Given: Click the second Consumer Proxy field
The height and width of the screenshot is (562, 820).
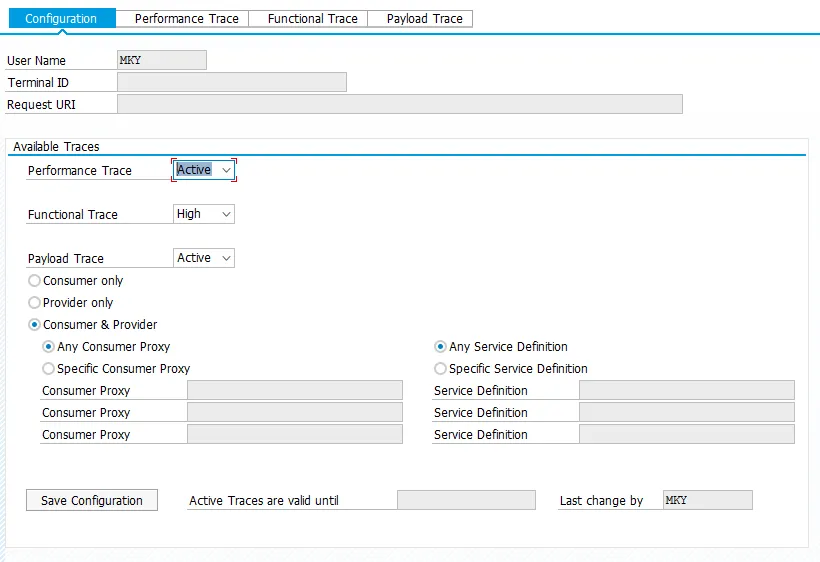Looking at the screenshot, I should (295, 412).
